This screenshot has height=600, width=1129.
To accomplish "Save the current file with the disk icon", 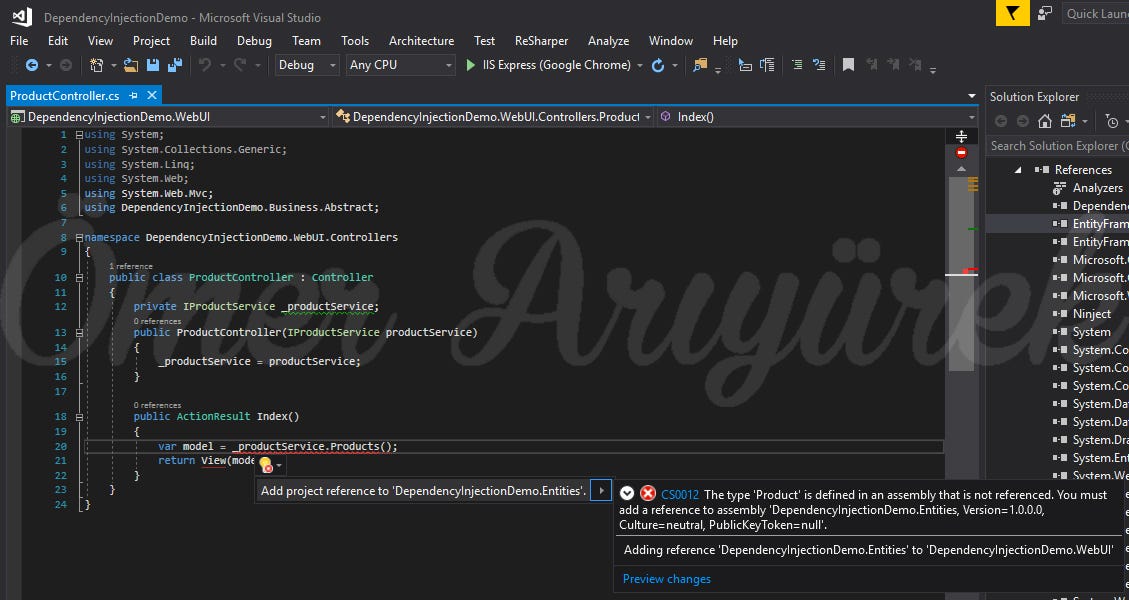I will click(x=153, y=65).
